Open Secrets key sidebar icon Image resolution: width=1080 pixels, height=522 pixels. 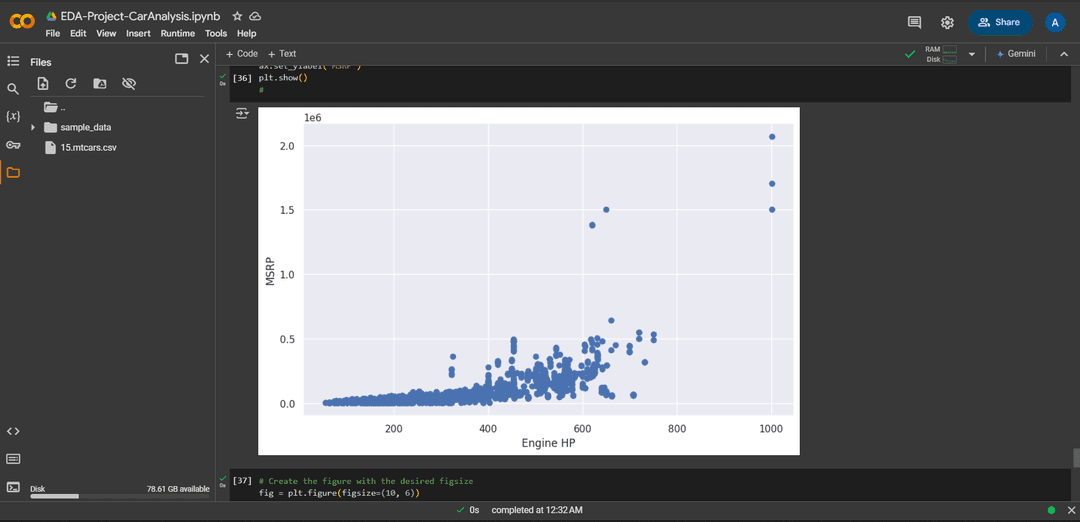[12, 145]
